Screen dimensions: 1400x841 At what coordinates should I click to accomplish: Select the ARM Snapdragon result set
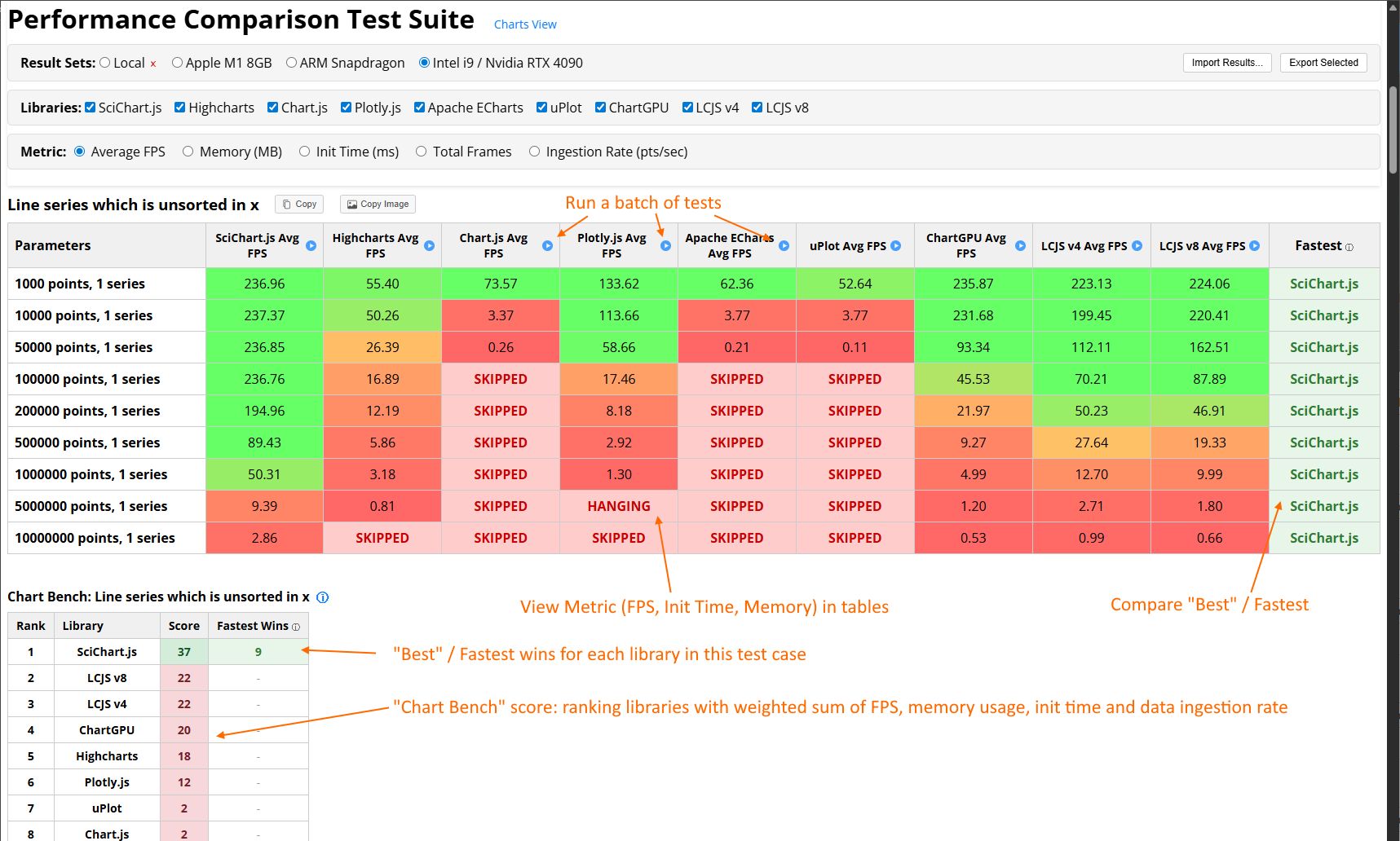tap(291, 63)
